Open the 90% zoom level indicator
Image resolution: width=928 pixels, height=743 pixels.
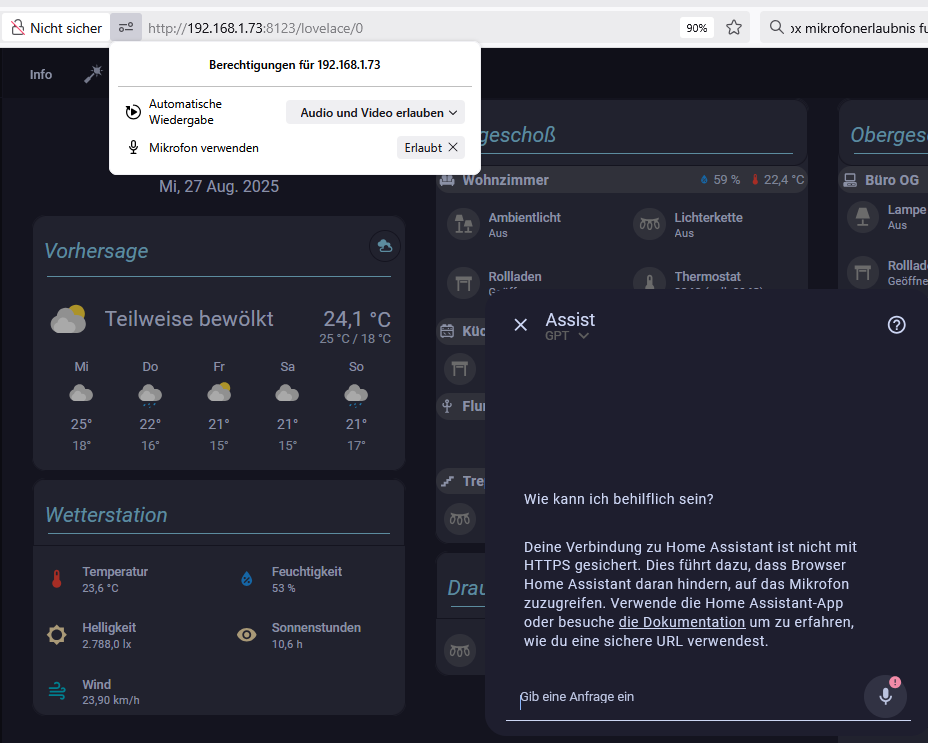coord(697,28)
